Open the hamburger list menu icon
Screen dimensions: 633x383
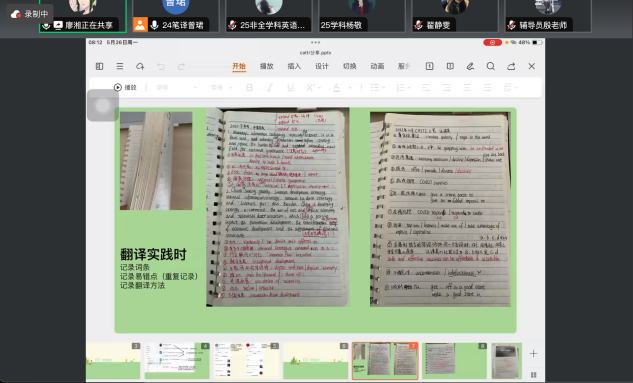coord(120,66)
